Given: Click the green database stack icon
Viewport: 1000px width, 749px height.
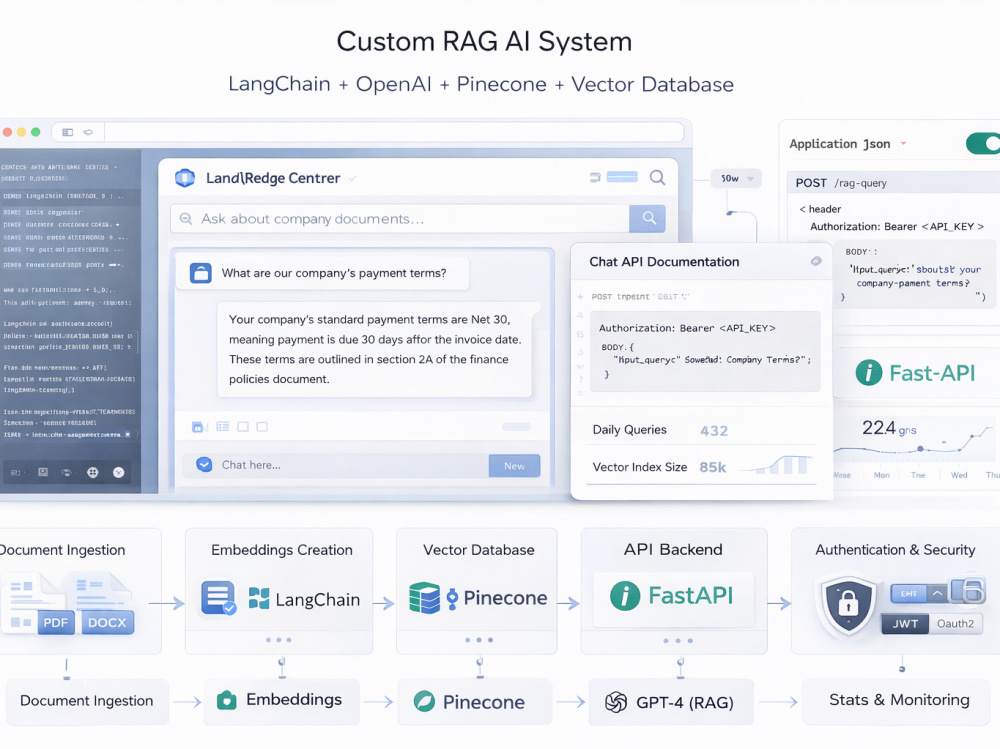Looking at the screenshot, I should tap(424, 598).
